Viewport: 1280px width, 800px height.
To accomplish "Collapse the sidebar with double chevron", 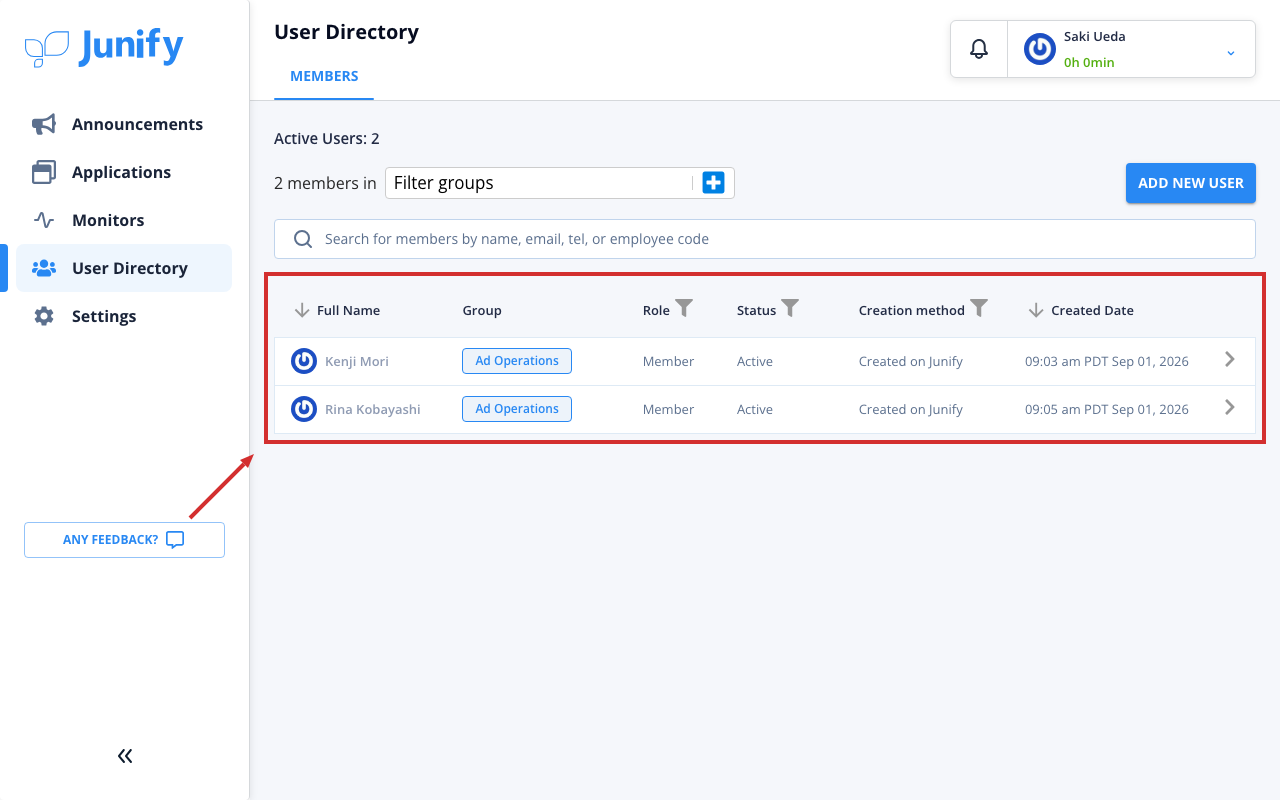I will [125, 756].
